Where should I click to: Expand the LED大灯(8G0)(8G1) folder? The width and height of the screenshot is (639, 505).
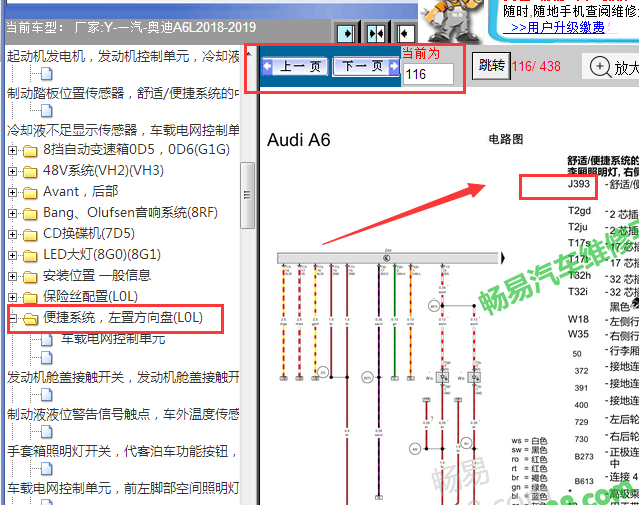point(12,256)
